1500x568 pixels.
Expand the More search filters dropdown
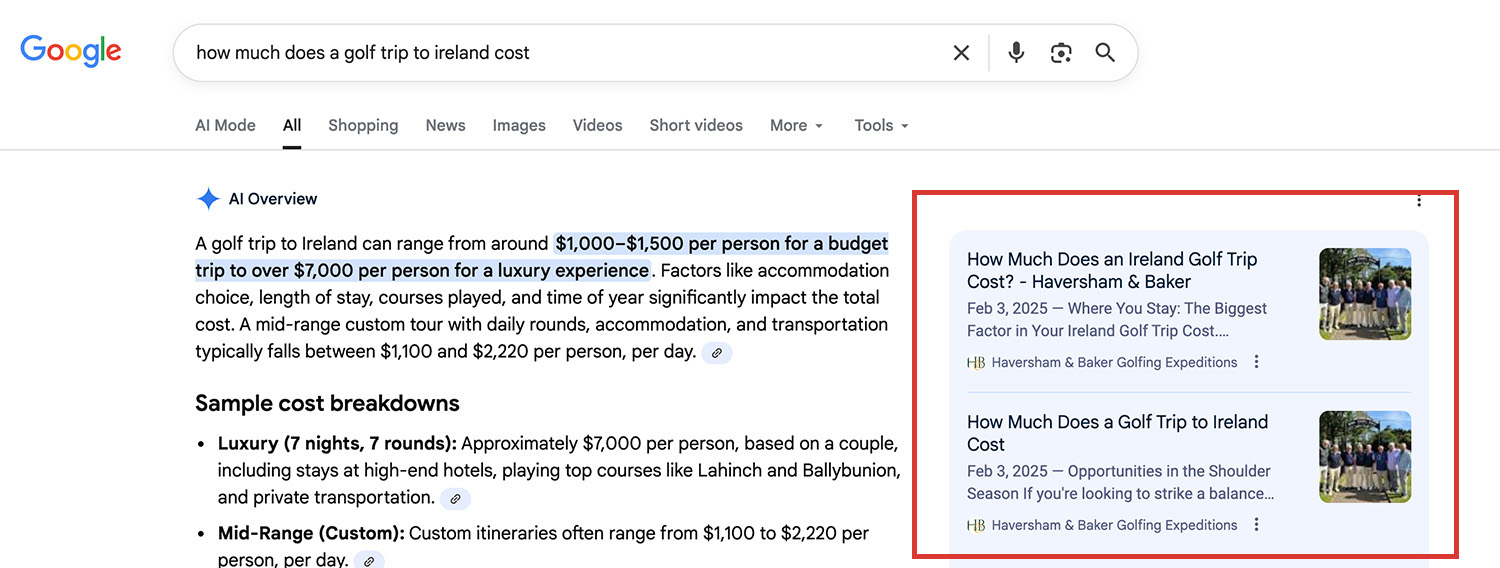[796, 126]
